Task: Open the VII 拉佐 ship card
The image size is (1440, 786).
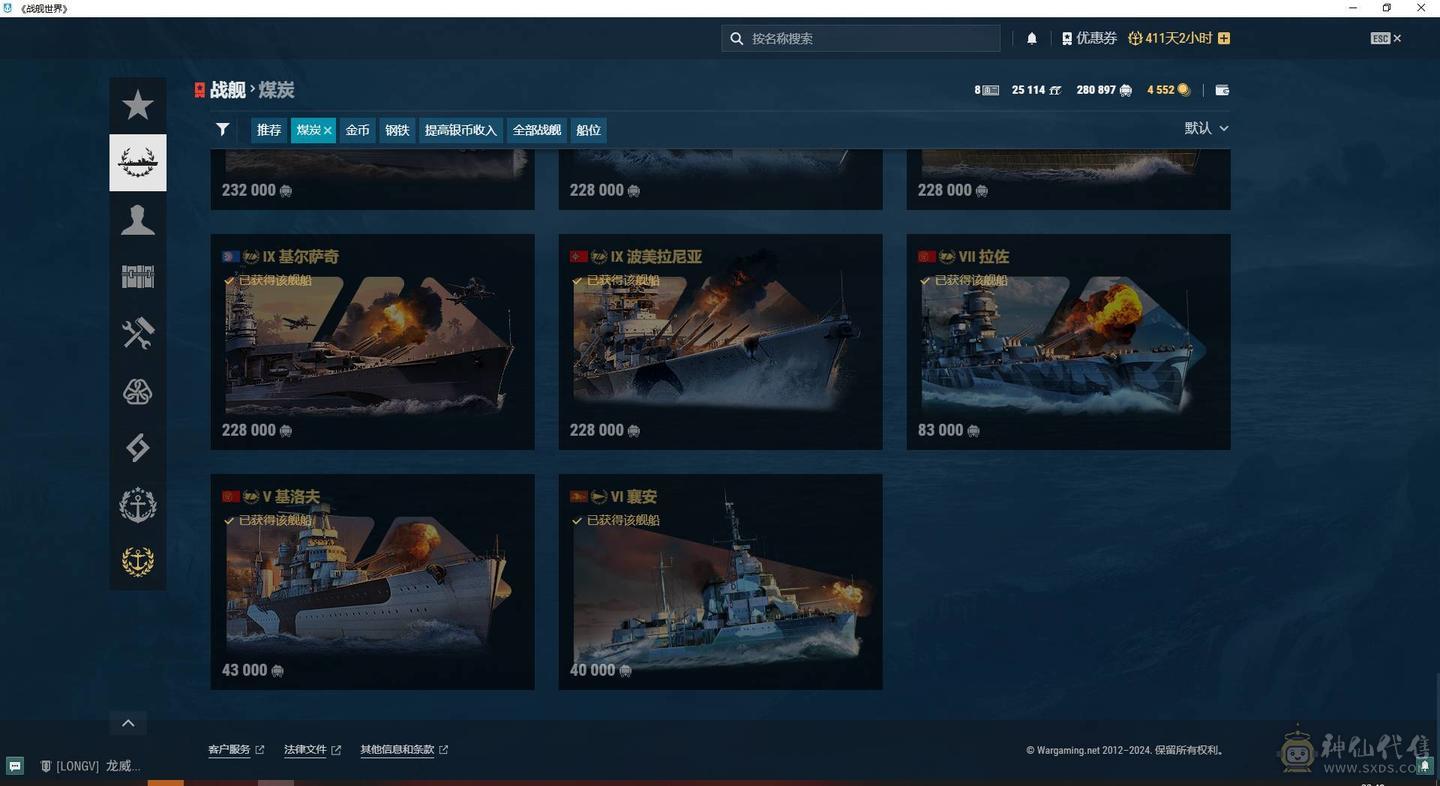Action: [1068, 342]
